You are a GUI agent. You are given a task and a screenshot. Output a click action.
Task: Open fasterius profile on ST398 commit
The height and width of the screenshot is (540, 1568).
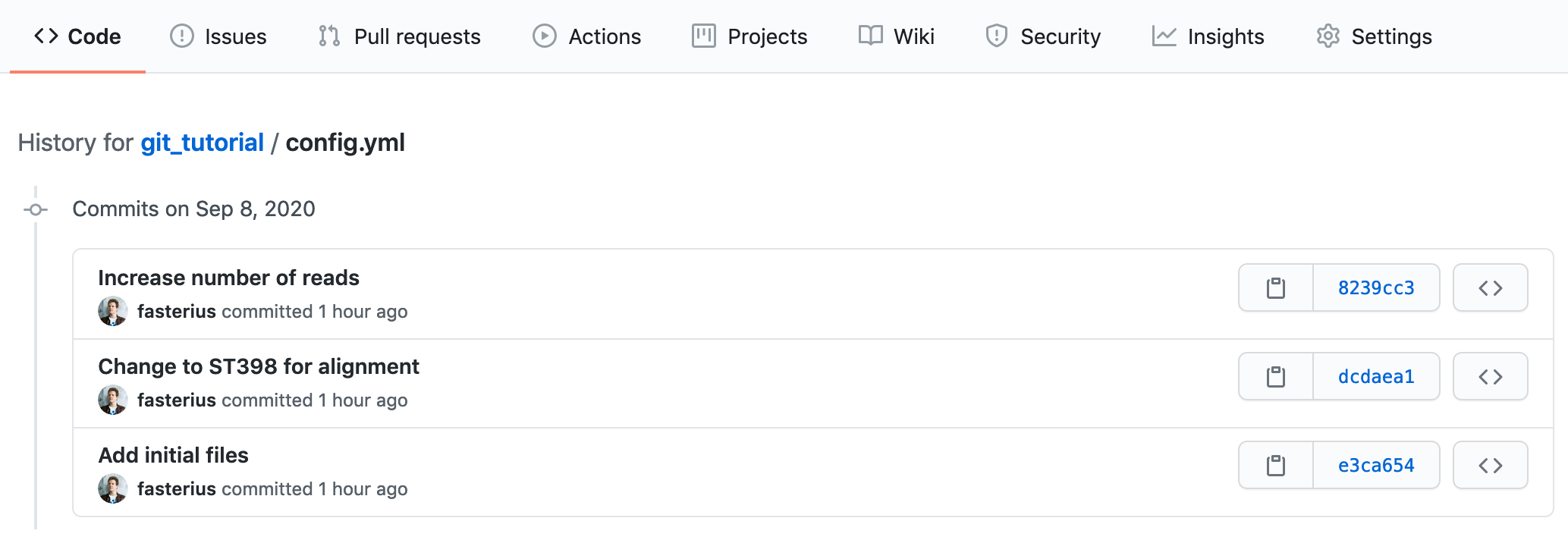click(x=177, y=400)
